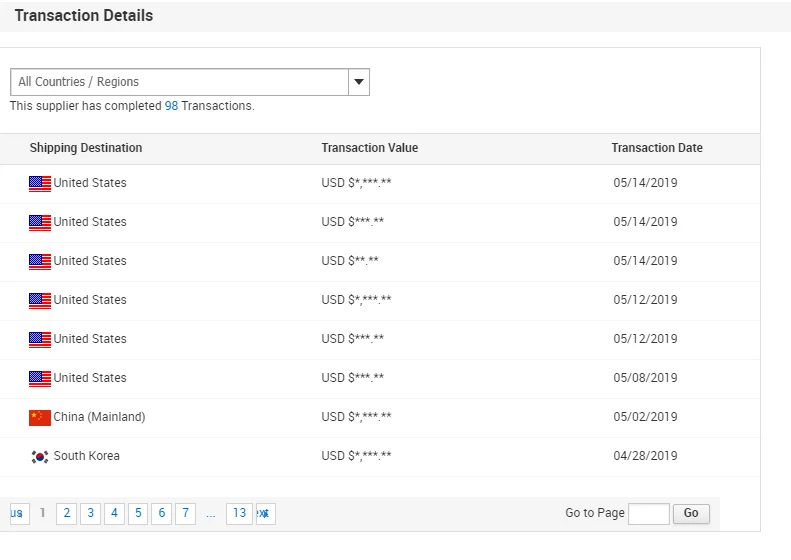This screenshot has width=791, height=560.
Task: Go to previous page using arrow icon
Action: [17, 513]
